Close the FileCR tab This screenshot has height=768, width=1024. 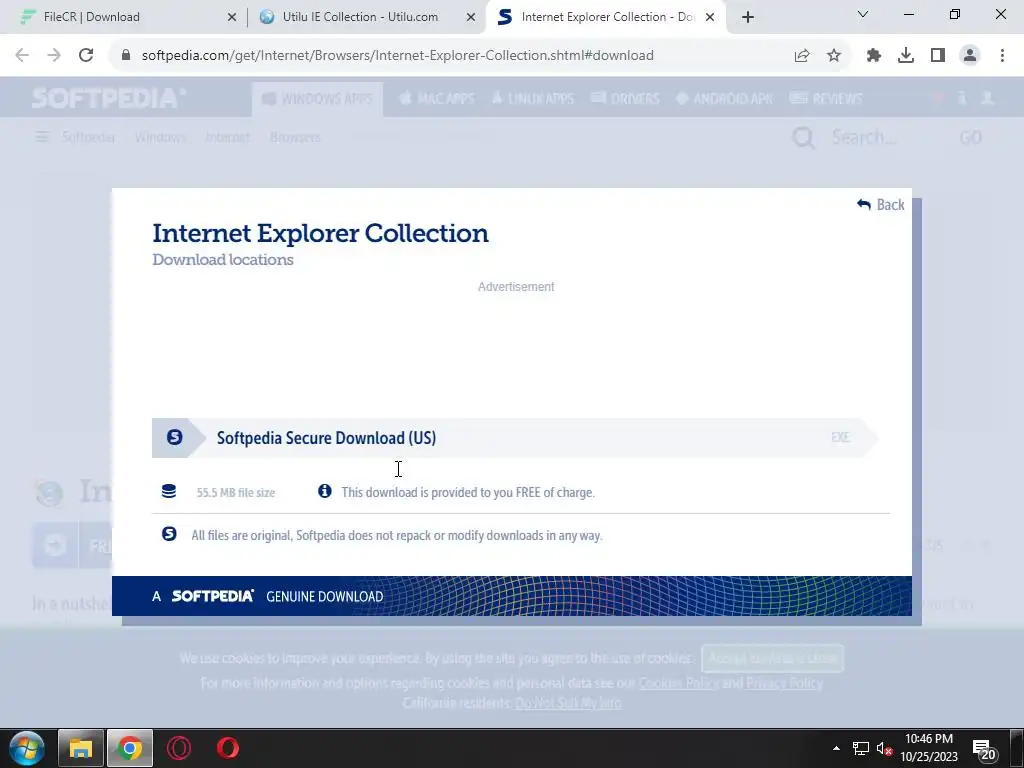point(232,17)
